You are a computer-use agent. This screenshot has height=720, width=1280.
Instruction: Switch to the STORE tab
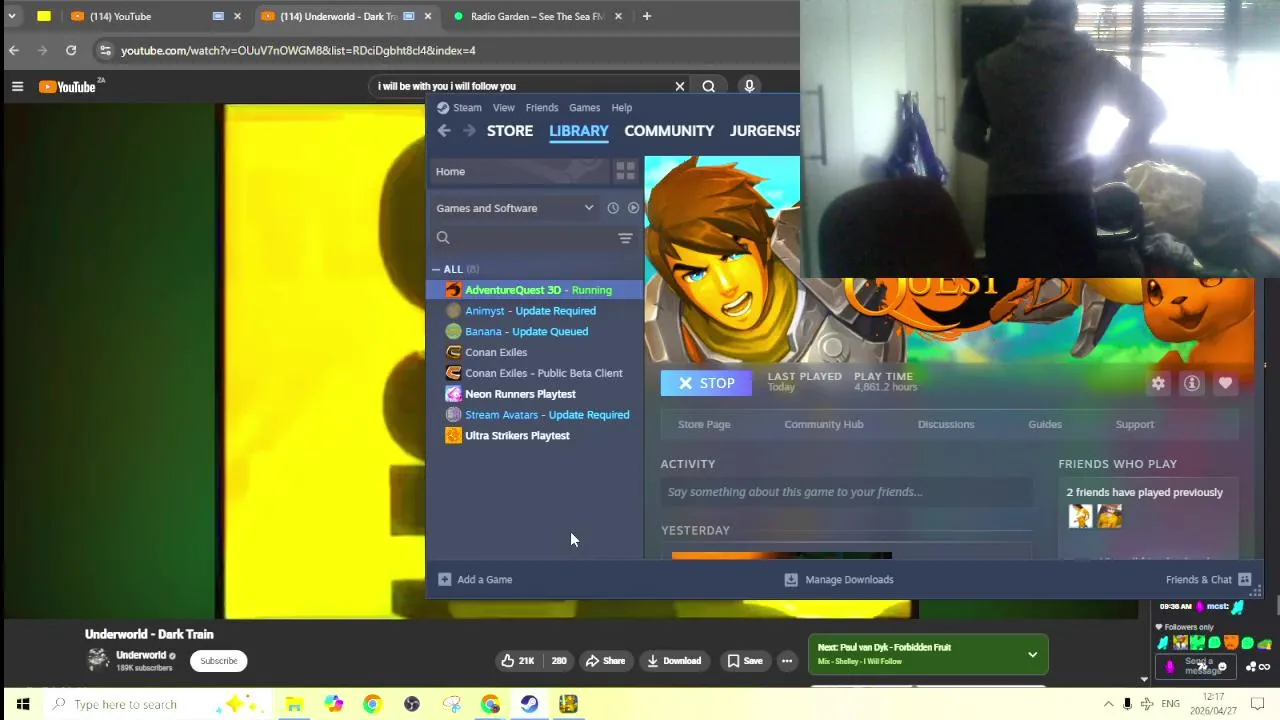tap(510, 130)
